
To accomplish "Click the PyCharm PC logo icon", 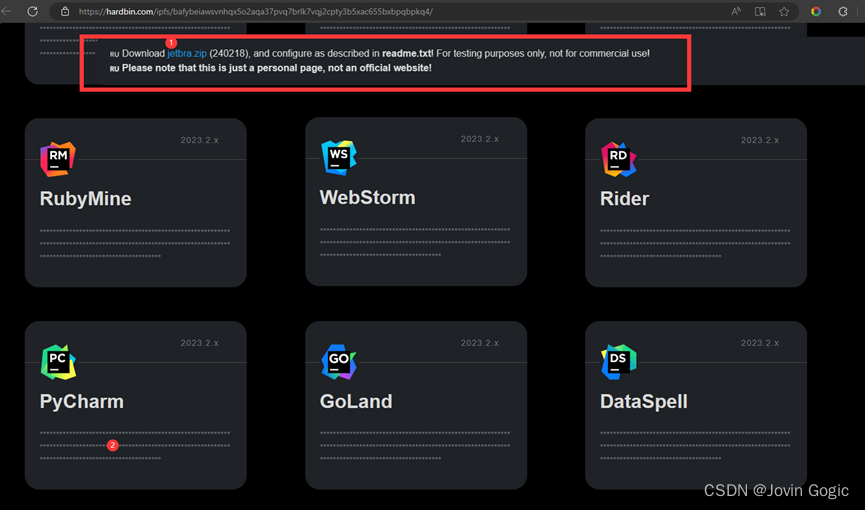I will coord(58,362).
